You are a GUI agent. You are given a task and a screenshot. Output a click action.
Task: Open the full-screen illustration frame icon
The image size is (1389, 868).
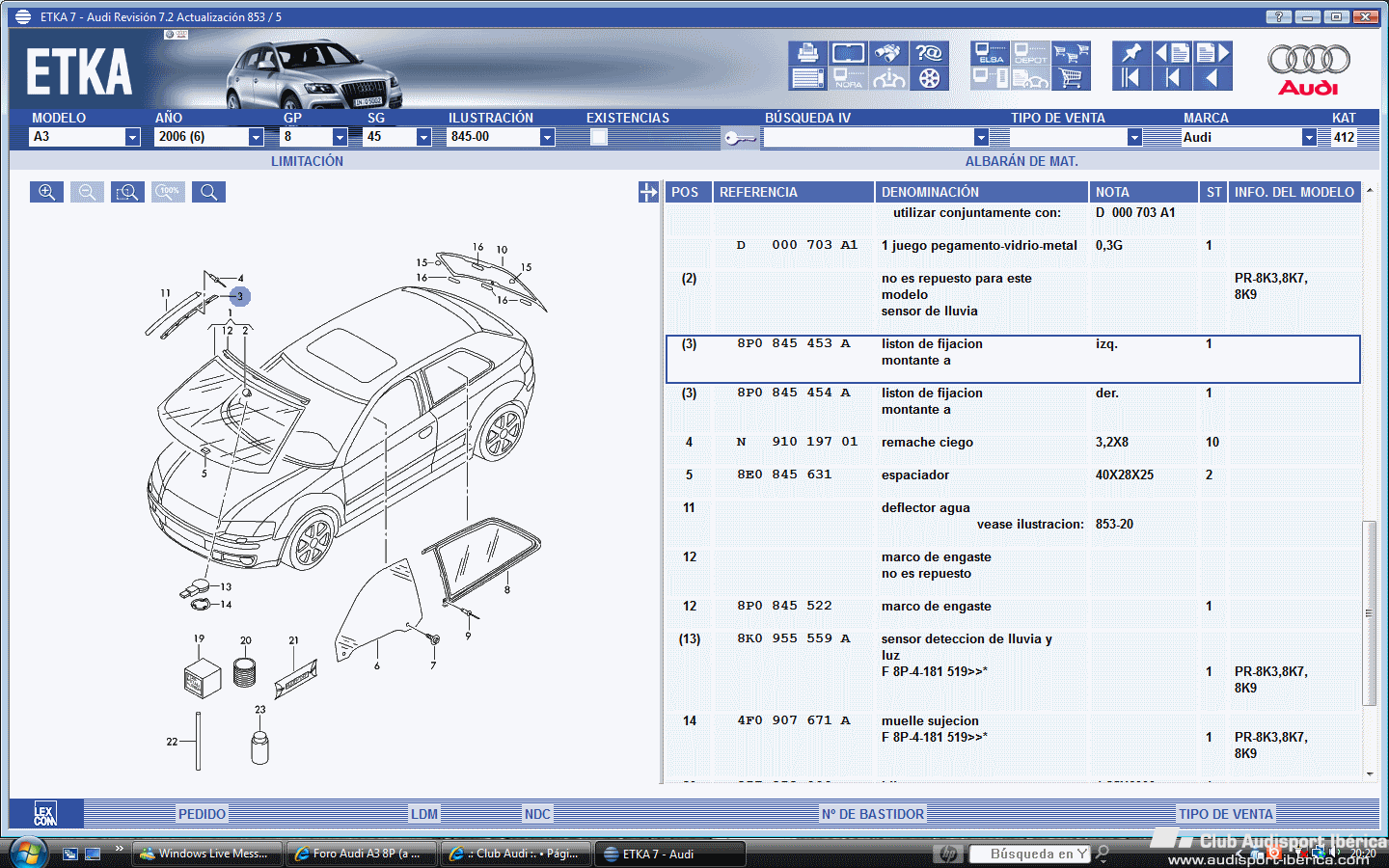849,53
